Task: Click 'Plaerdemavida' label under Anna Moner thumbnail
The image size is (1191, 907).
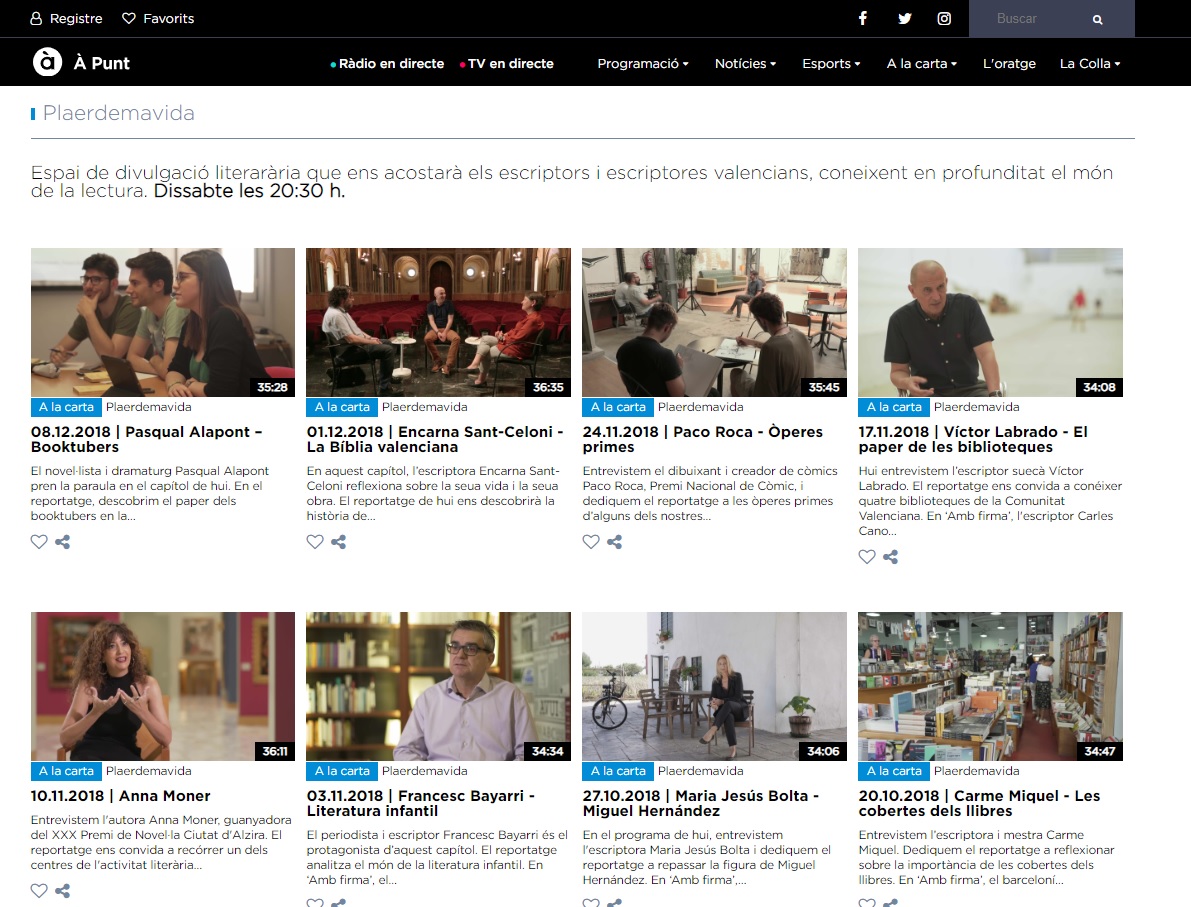Action: tap(149, 770)
